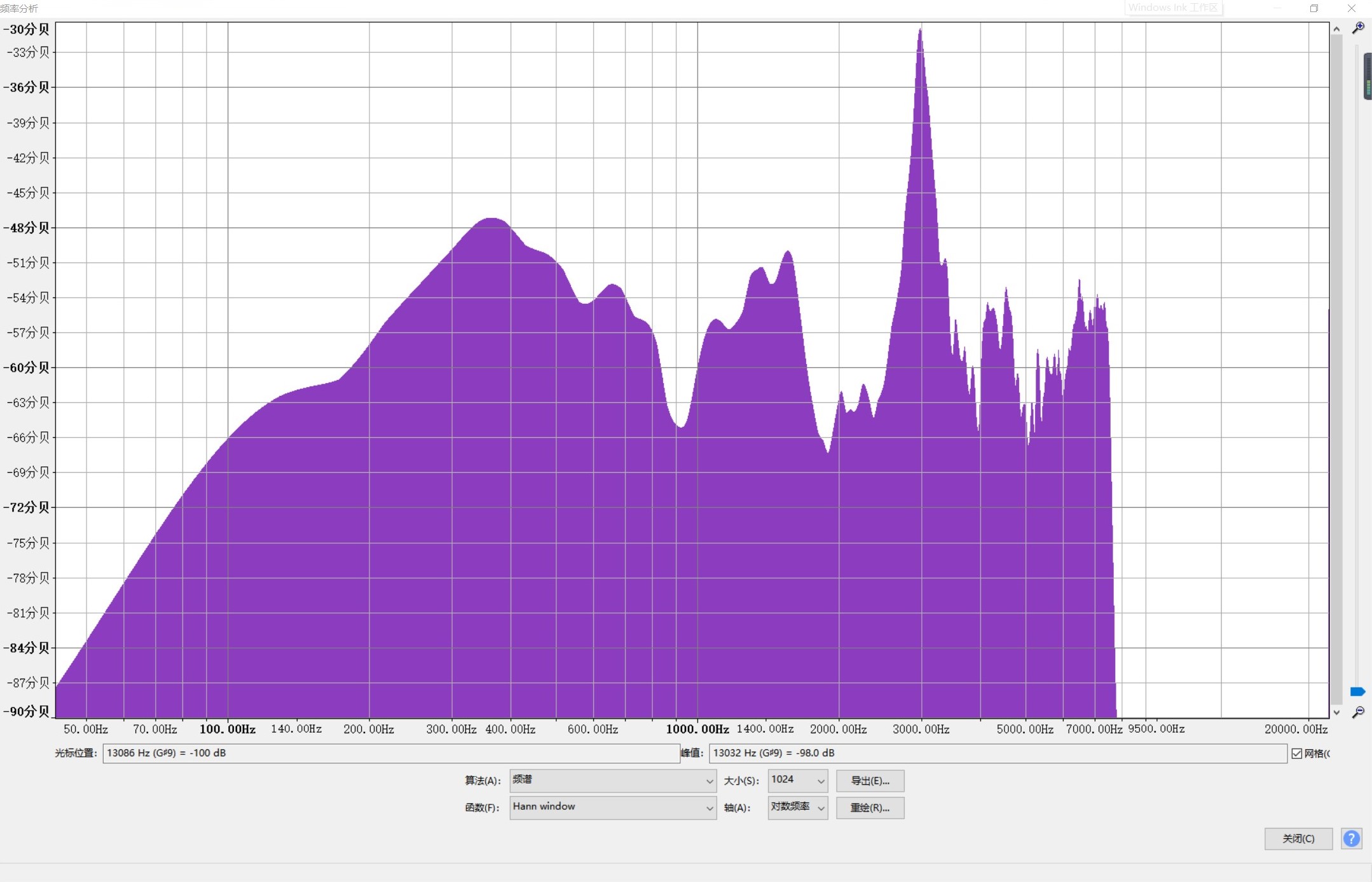Image resolution: width=1372 pixels, height=882 pixels.
Task: Click the 光标位置 cursor position field
Action: (390, 753)
